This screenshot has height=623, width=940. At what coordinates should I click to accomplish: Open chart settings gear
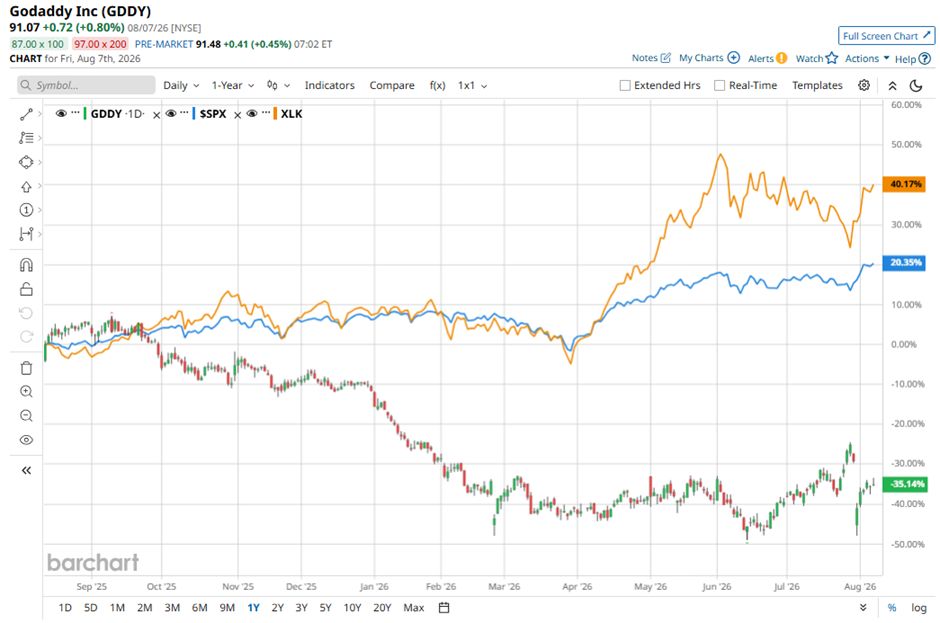[x=864, y=85]
